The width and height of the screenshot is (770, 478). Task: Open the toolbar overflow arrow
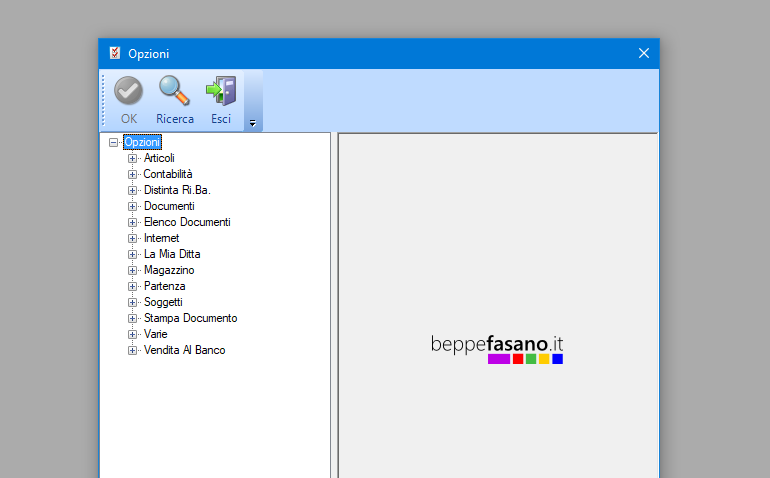click(252, 123)
